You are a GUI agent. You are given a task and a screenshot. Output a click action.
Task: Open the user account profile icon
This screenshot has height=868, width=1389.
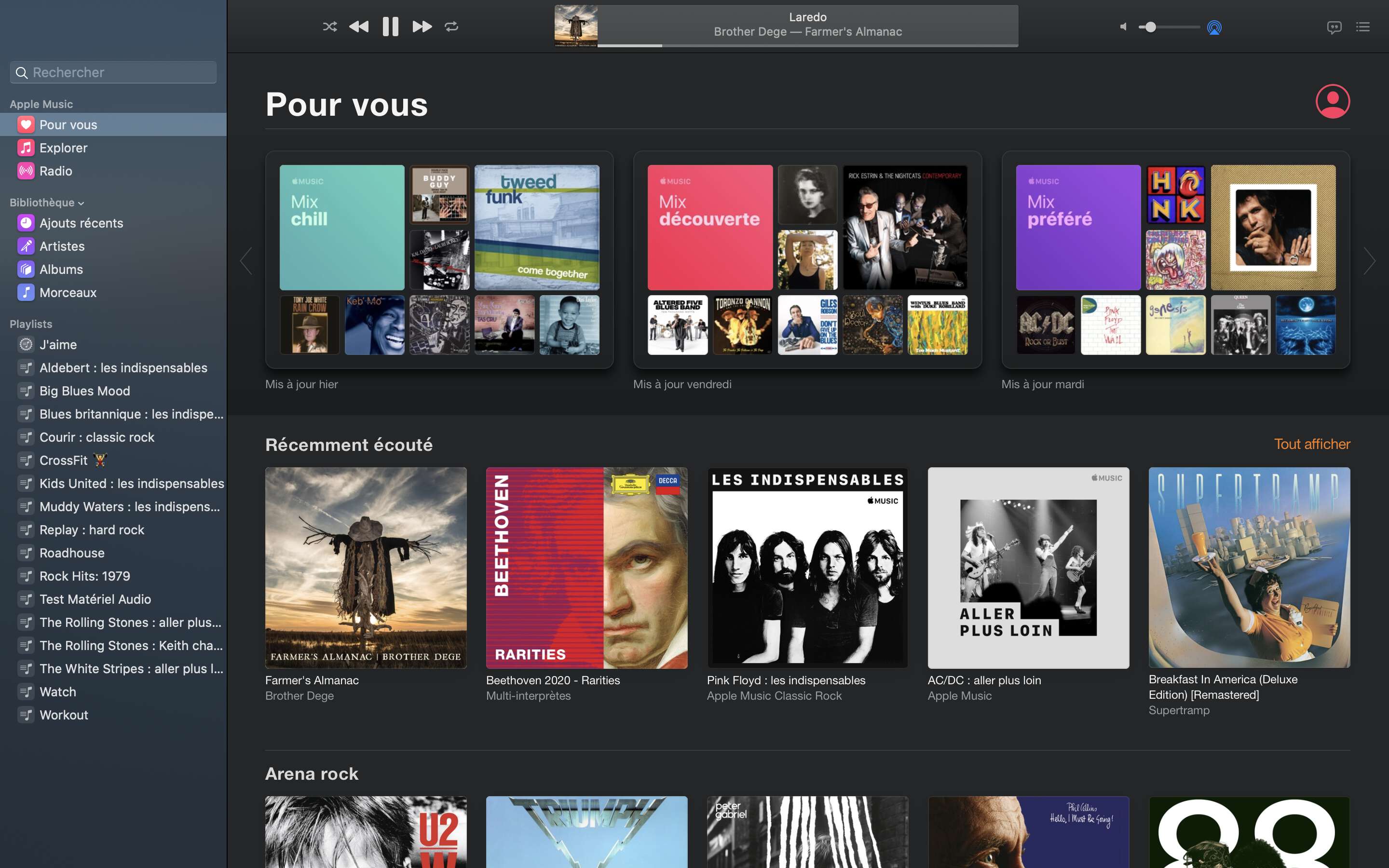1332,102
